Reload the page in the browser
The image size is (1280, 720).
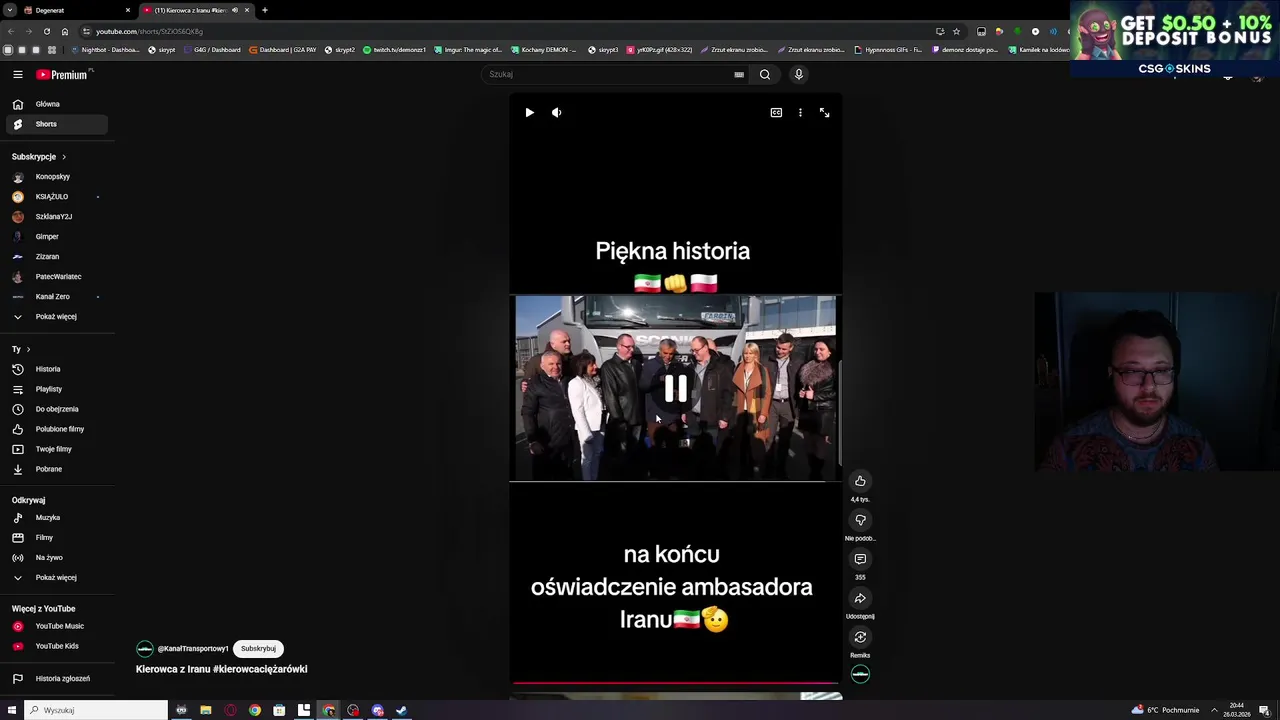(x=46, y=31)
